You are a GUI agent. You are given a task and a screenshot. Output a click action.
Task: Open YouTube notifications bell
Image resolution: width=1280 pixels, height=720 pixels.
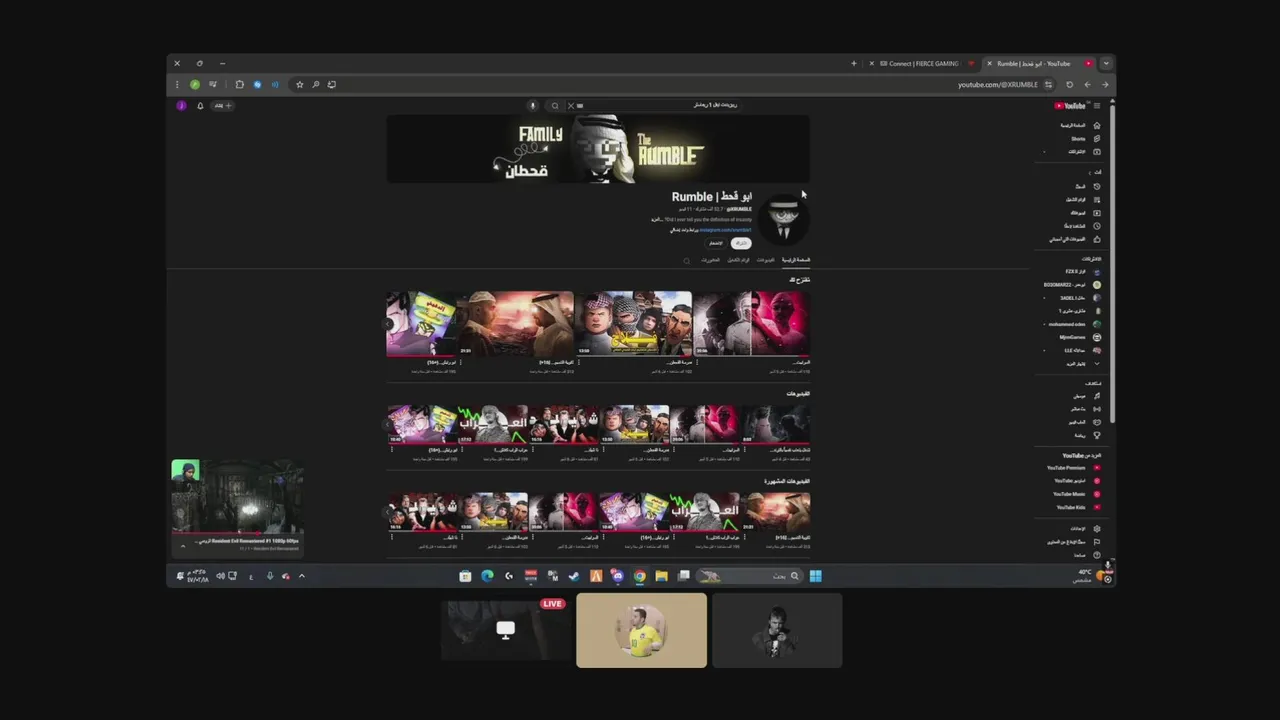pyautogui.click(x=200, y=105)
